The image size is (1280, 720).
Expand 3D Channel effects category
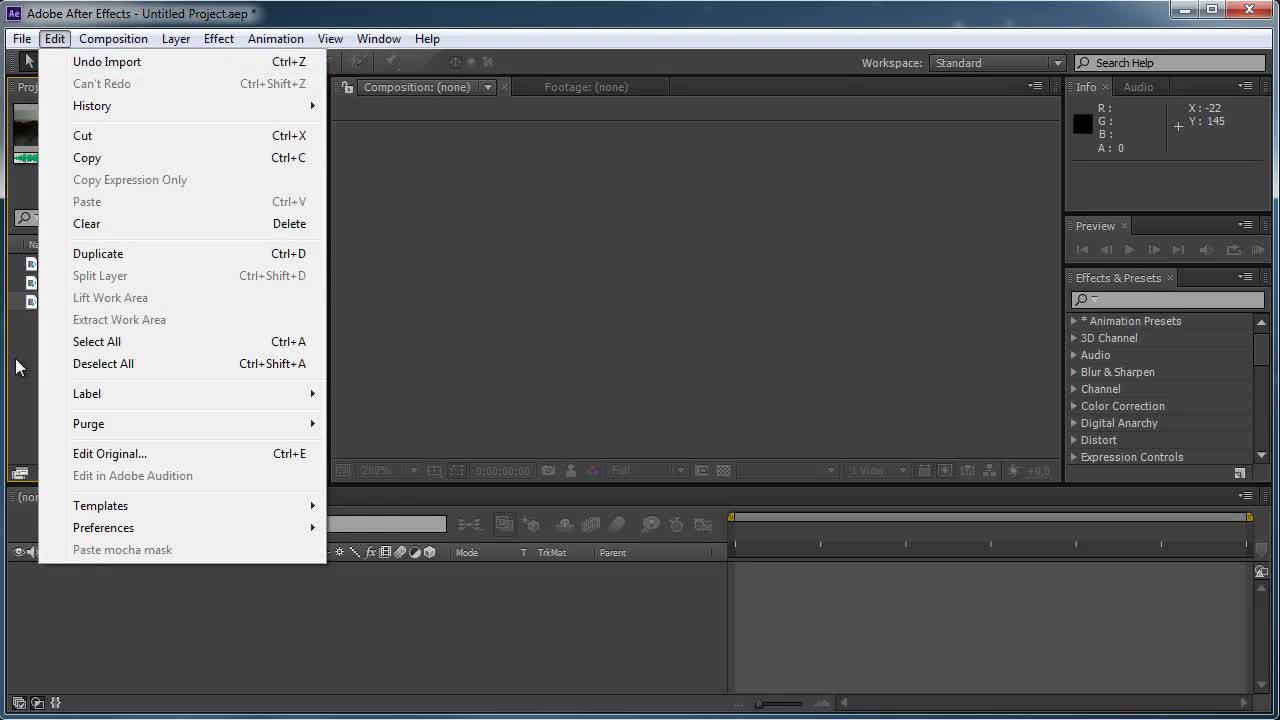(x=1074, y=338)
